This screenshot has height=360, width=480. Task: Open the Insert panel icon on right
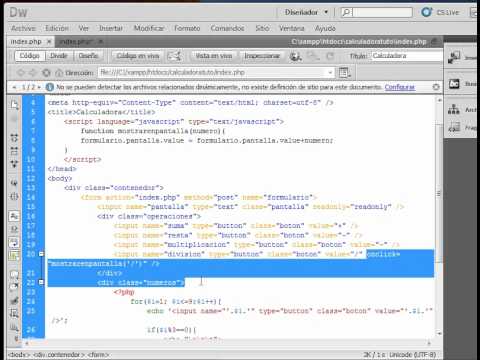[x=454, y=57]
